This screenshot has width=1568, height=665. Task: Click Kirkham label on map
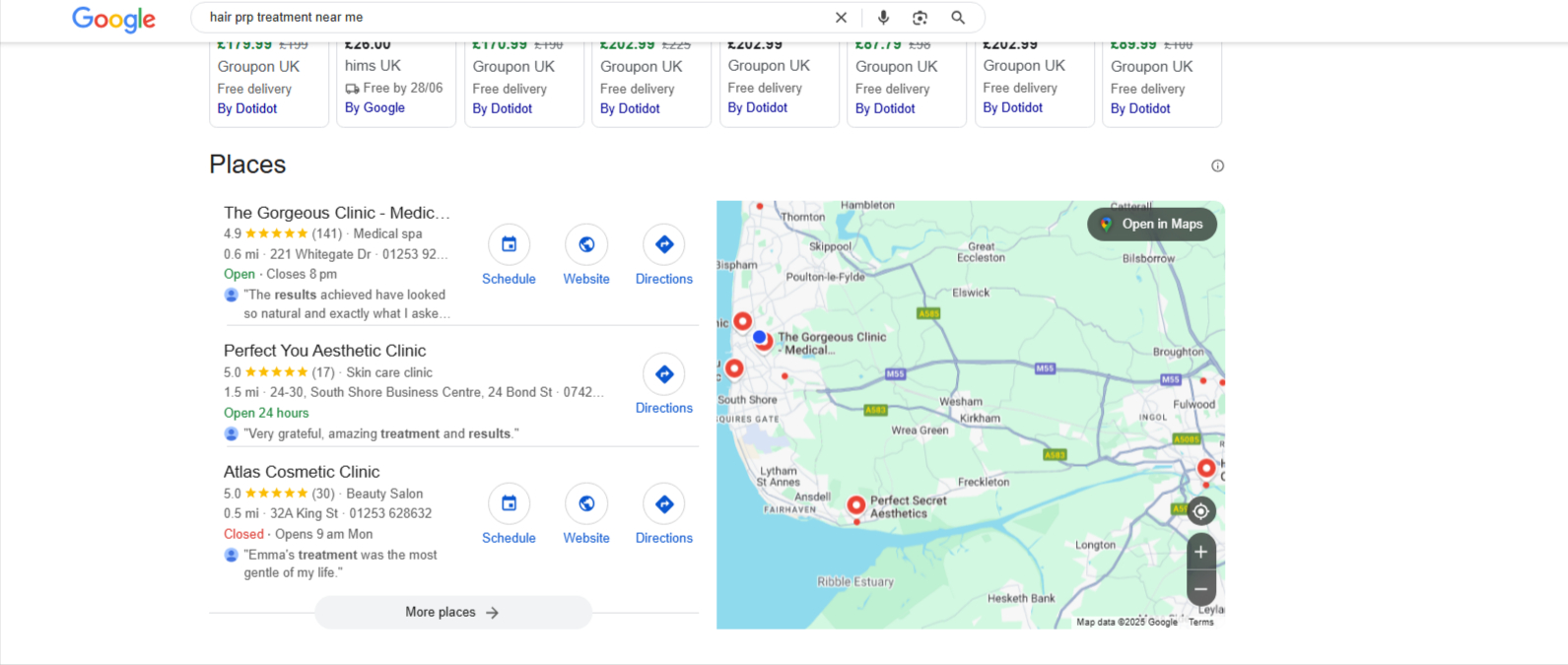[980, 418]
